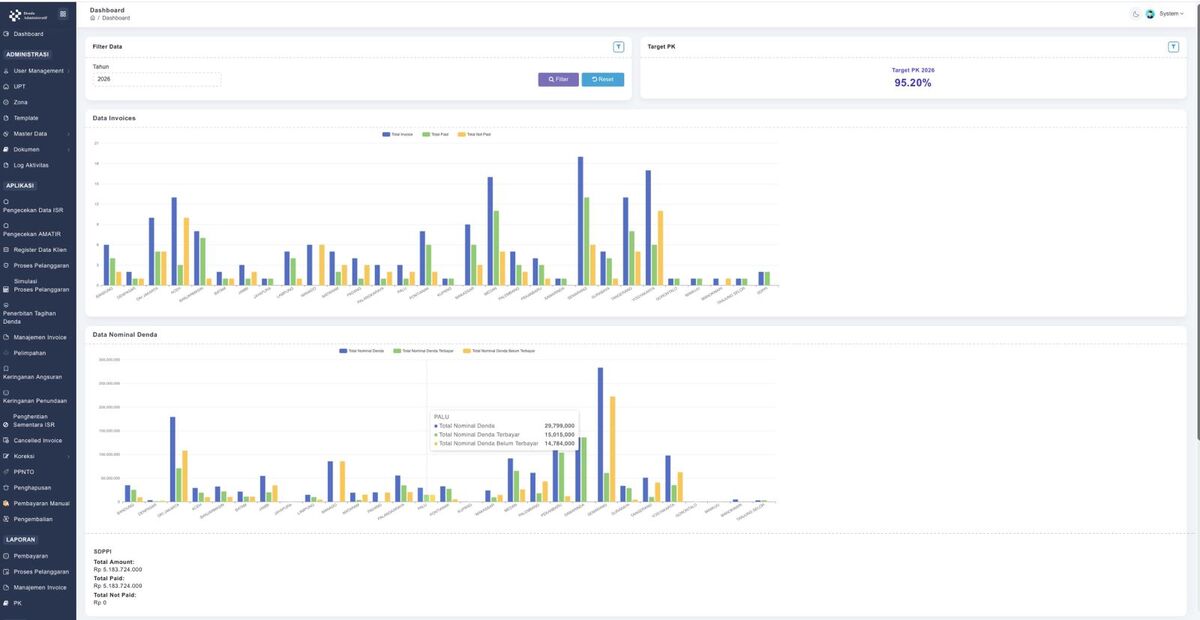
Task: Switch to dark mode with the moon icon
Action: (1136, 14)
